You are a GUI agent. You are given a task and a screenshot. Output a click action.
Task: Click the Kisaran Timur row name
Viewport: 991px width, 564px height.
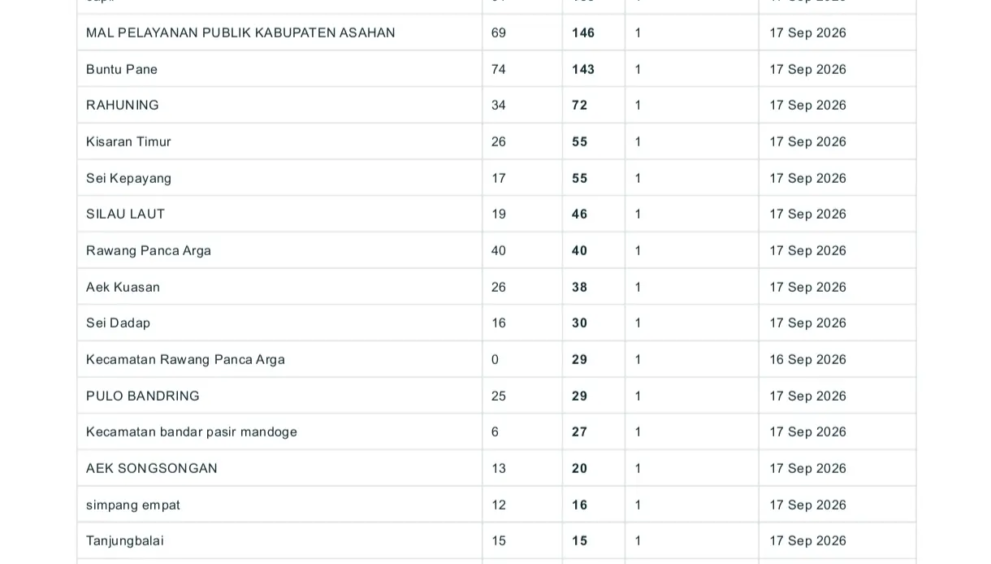(128, 142)
